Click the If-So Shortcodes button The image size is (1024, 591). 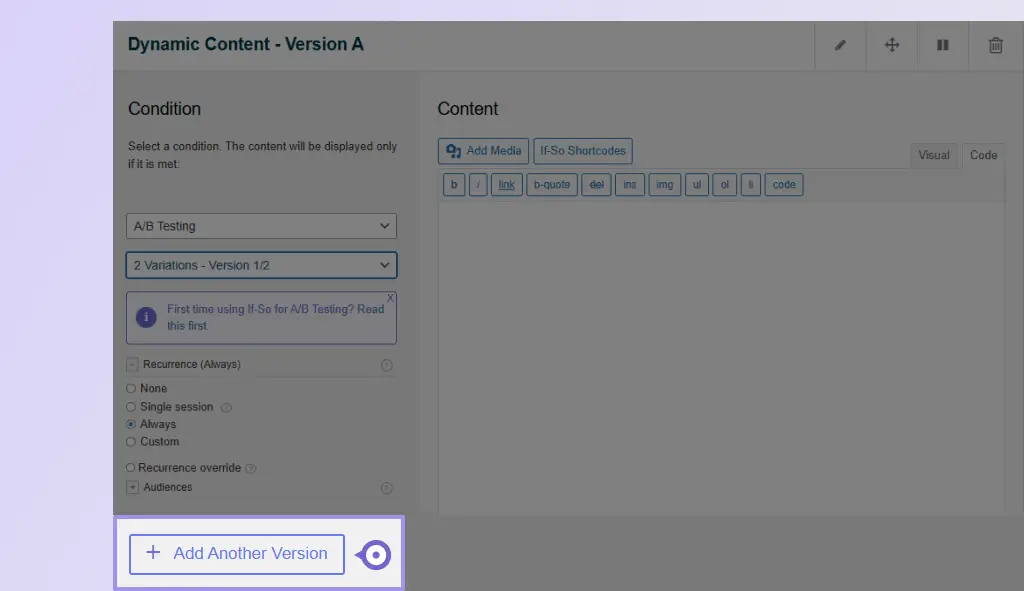[x=583, y=151]
